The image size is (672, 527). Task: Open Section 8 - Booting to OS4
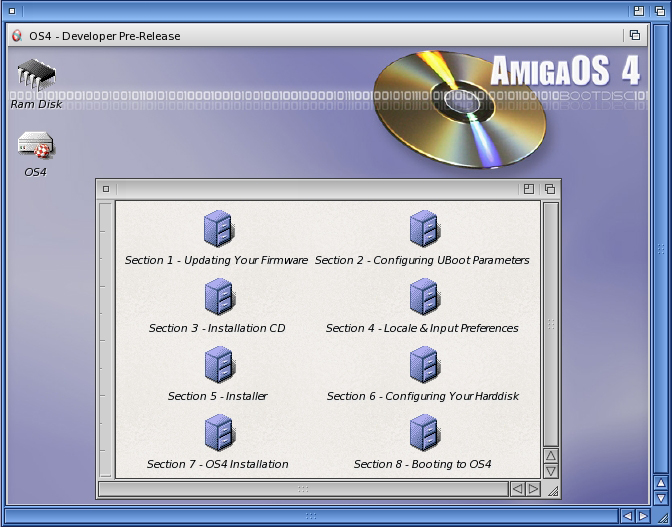[x=423, y=433]
